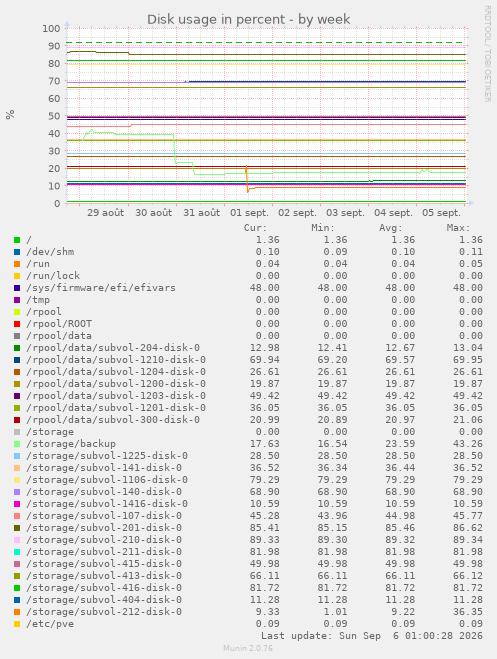
Task: Click the max value 43.26 for /storage/backup
Action: (468, 444)
